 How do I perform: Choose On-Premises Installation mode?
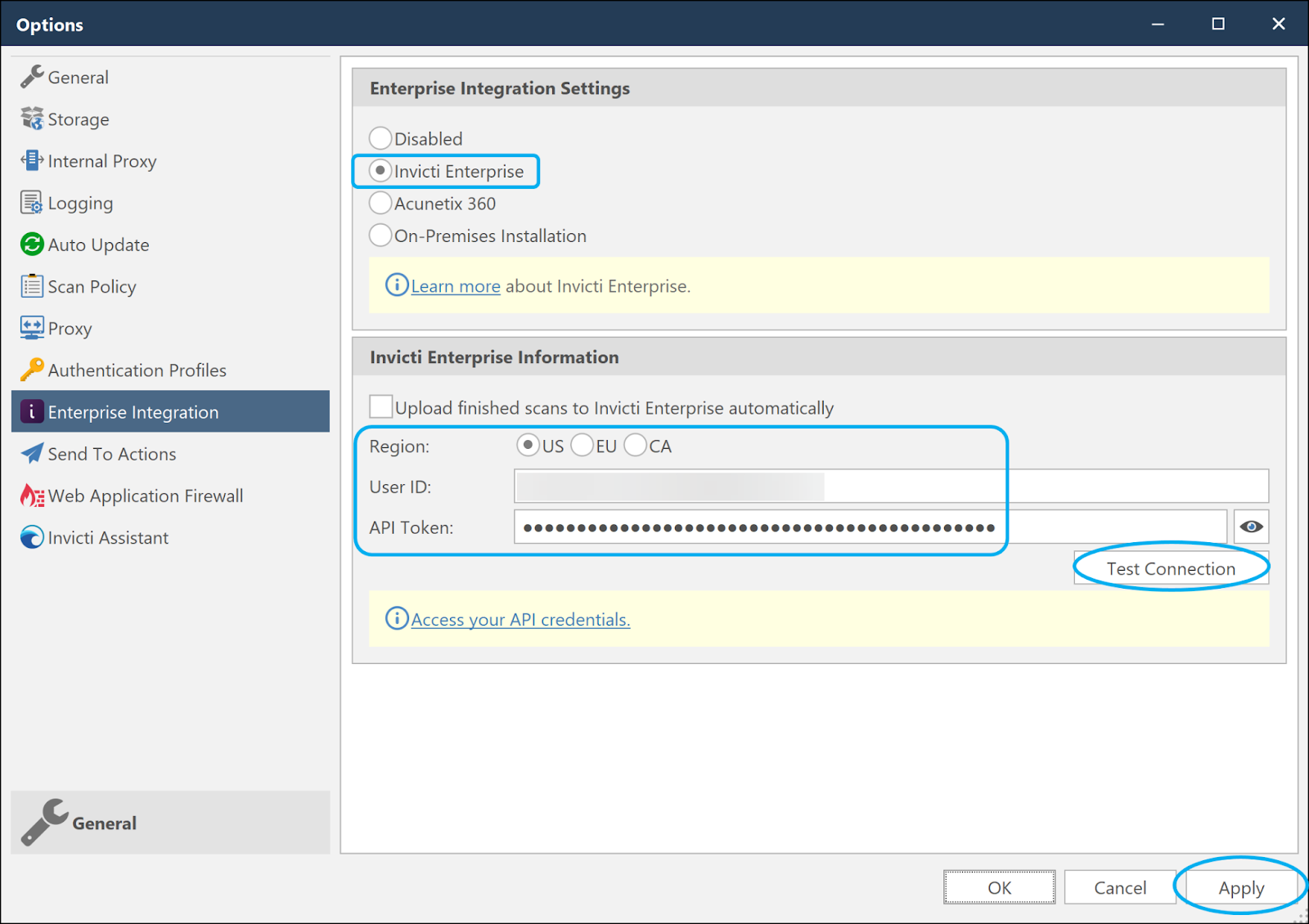coord(380,235)
